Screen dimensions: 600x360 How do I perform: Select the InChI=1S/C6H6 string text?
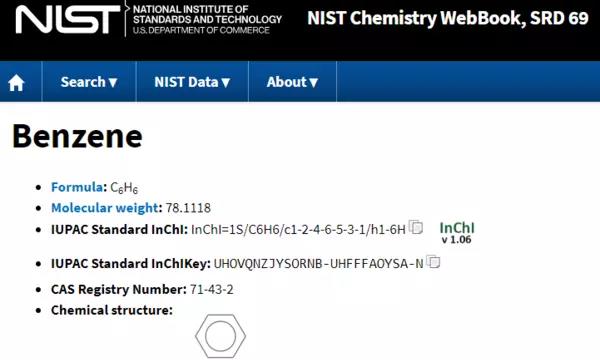[298, 230]
